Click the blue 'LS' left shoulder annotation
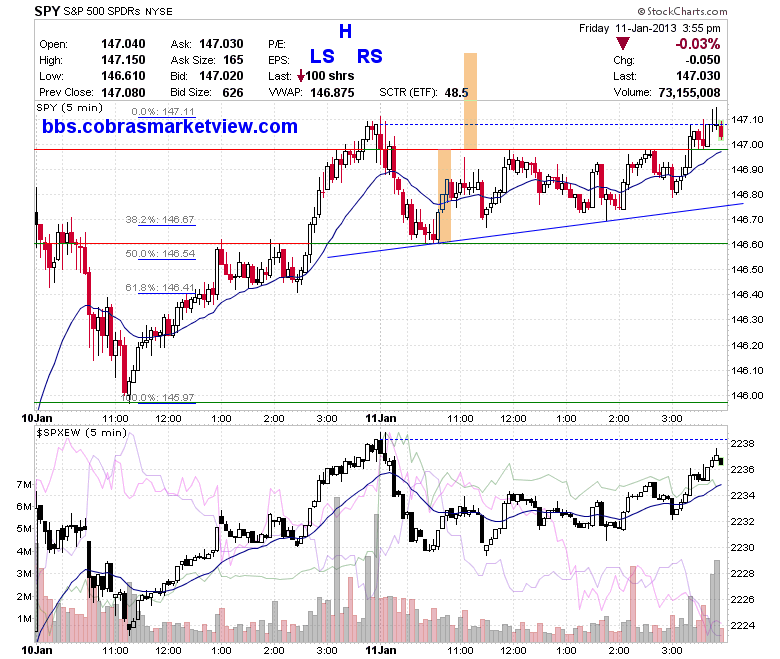This screenshot has width=780, height=659. 322,56
